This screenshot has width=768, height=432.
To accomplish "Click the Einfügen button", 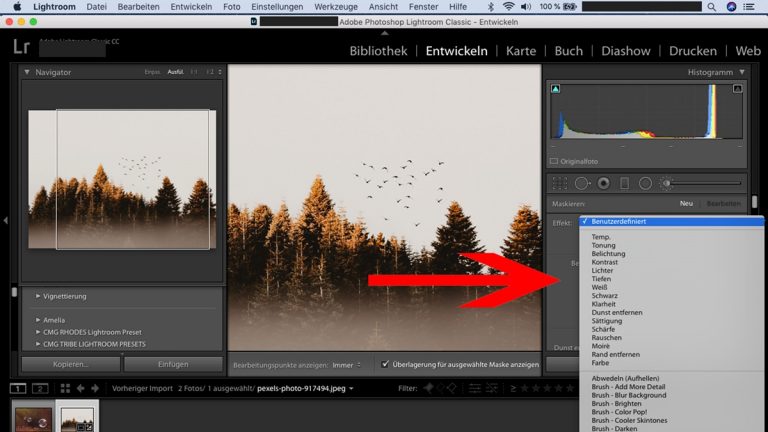I will (173, 364).
